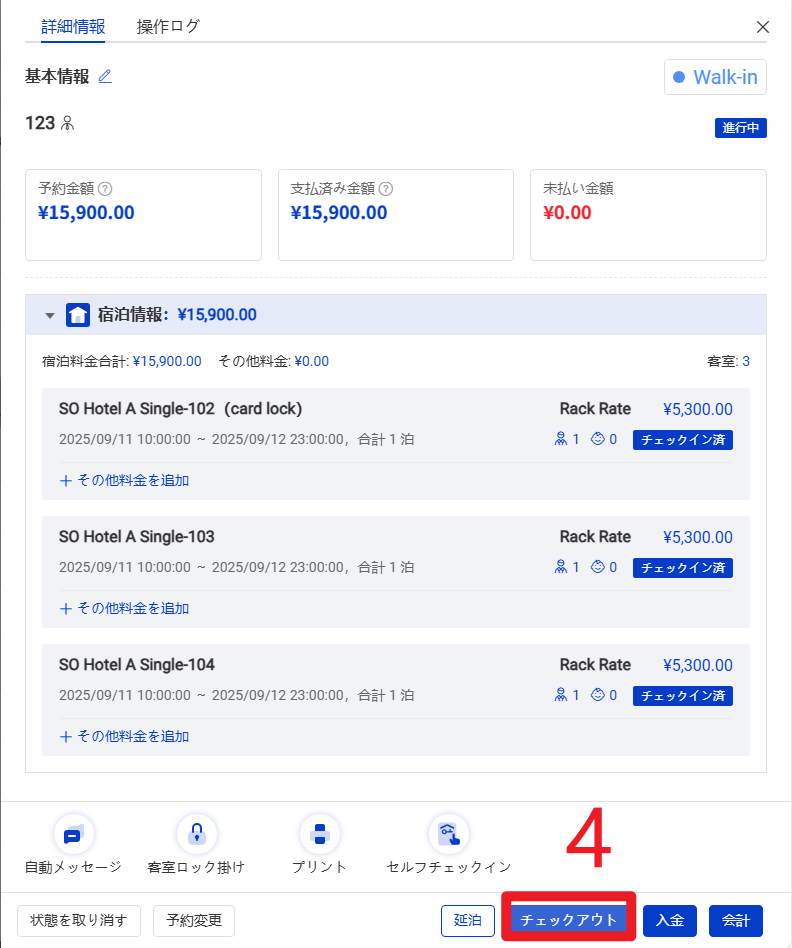Screen dimensions: 792x948
Task: Click the help icon next to 支払済み金額
Action: tap(386, 188)
